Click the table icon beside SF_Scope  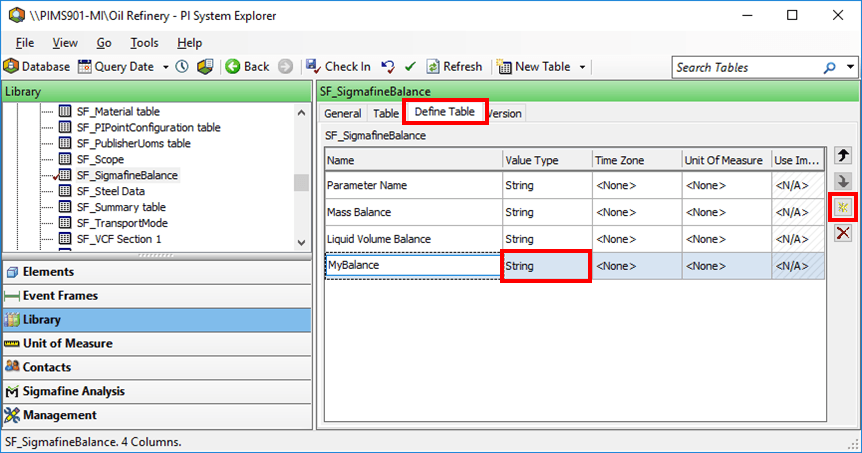pyautogui.click(x=65, y=159)
